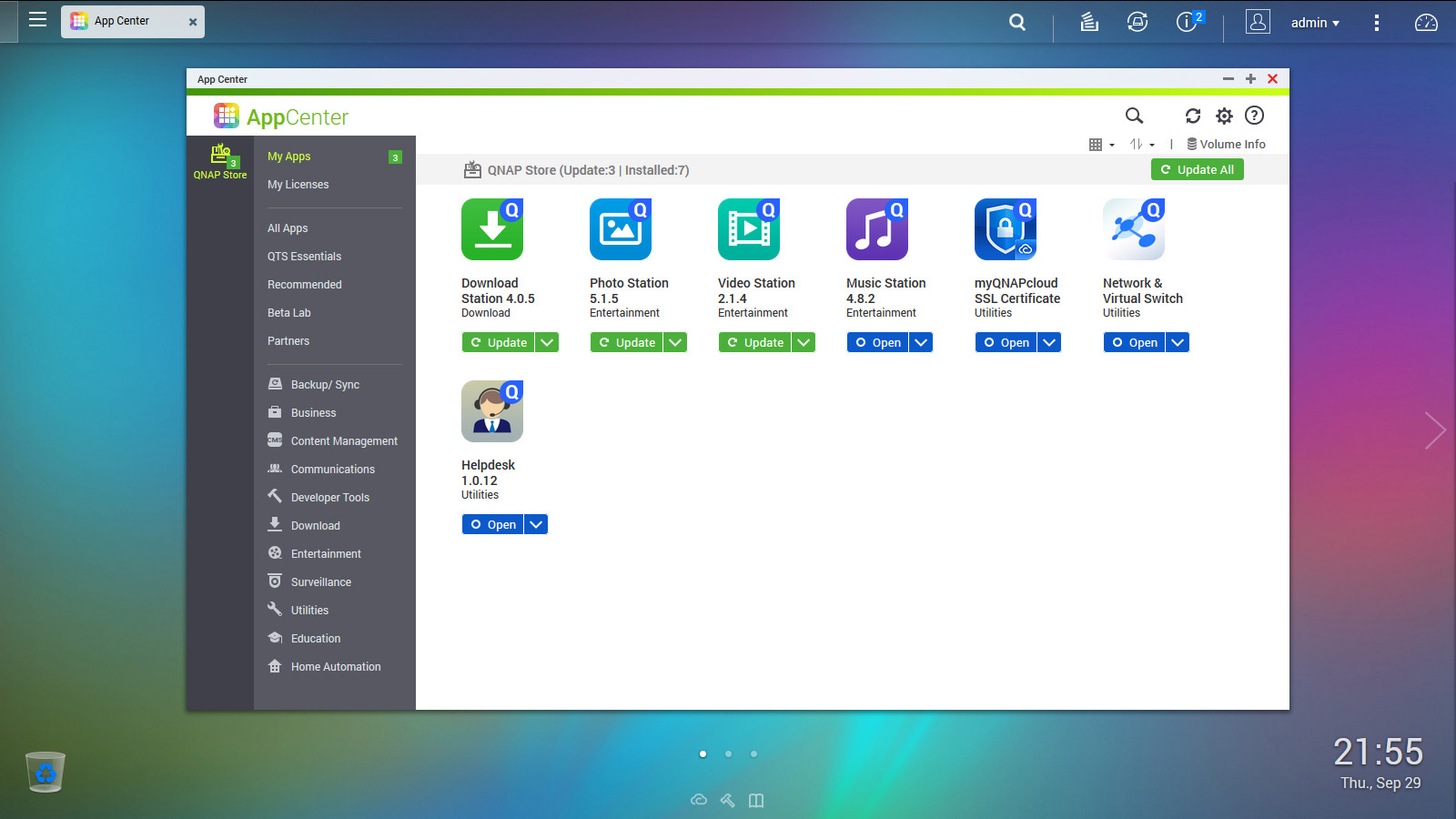Go to next desktop page arrow

pos(1435,430)
